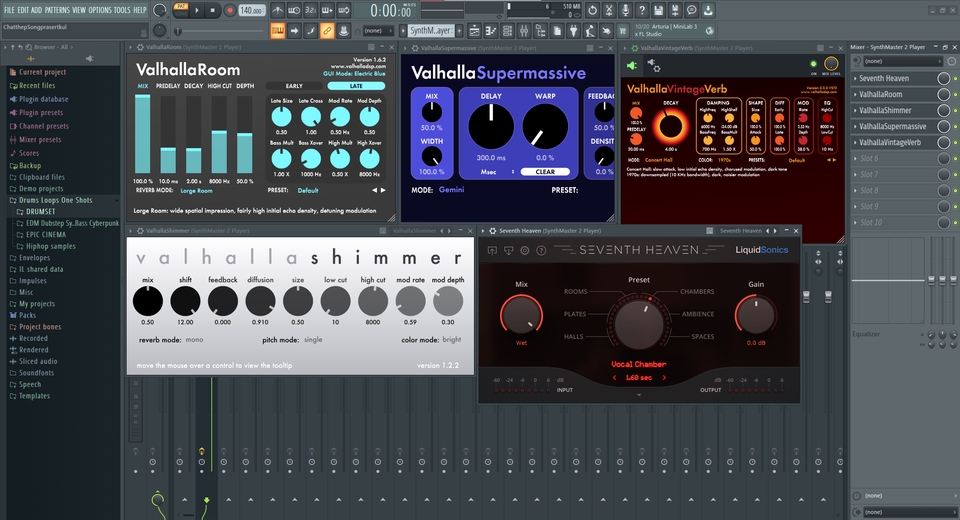Click the CHAMBERS category in Seventh Heaven
The image size is (960, 520).
tap(697, 292)
